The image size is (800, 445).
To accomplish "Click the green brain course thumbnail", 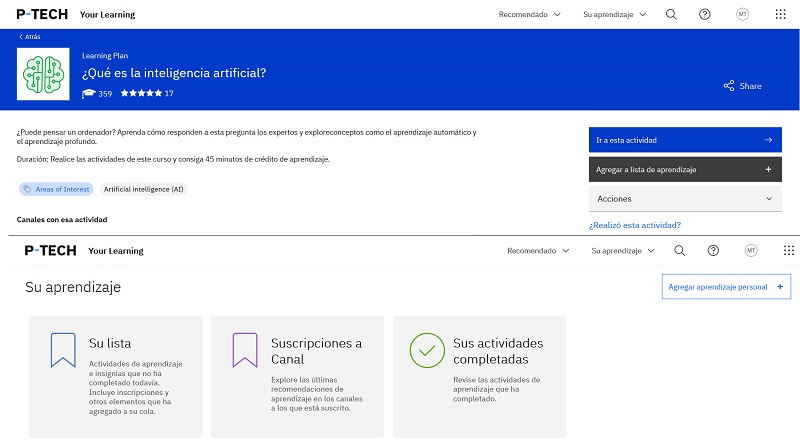I will point(43,74).
